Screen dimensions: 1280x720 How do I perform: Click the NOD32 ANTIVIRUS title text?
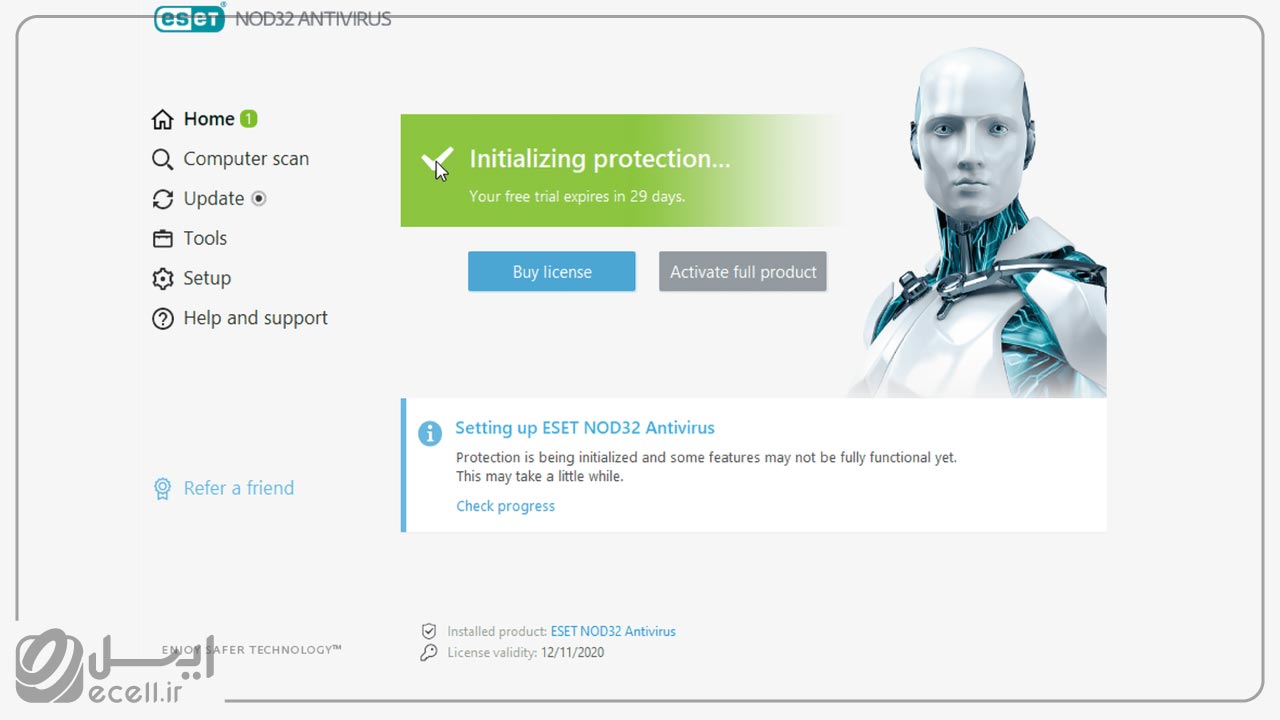[313, 19]
